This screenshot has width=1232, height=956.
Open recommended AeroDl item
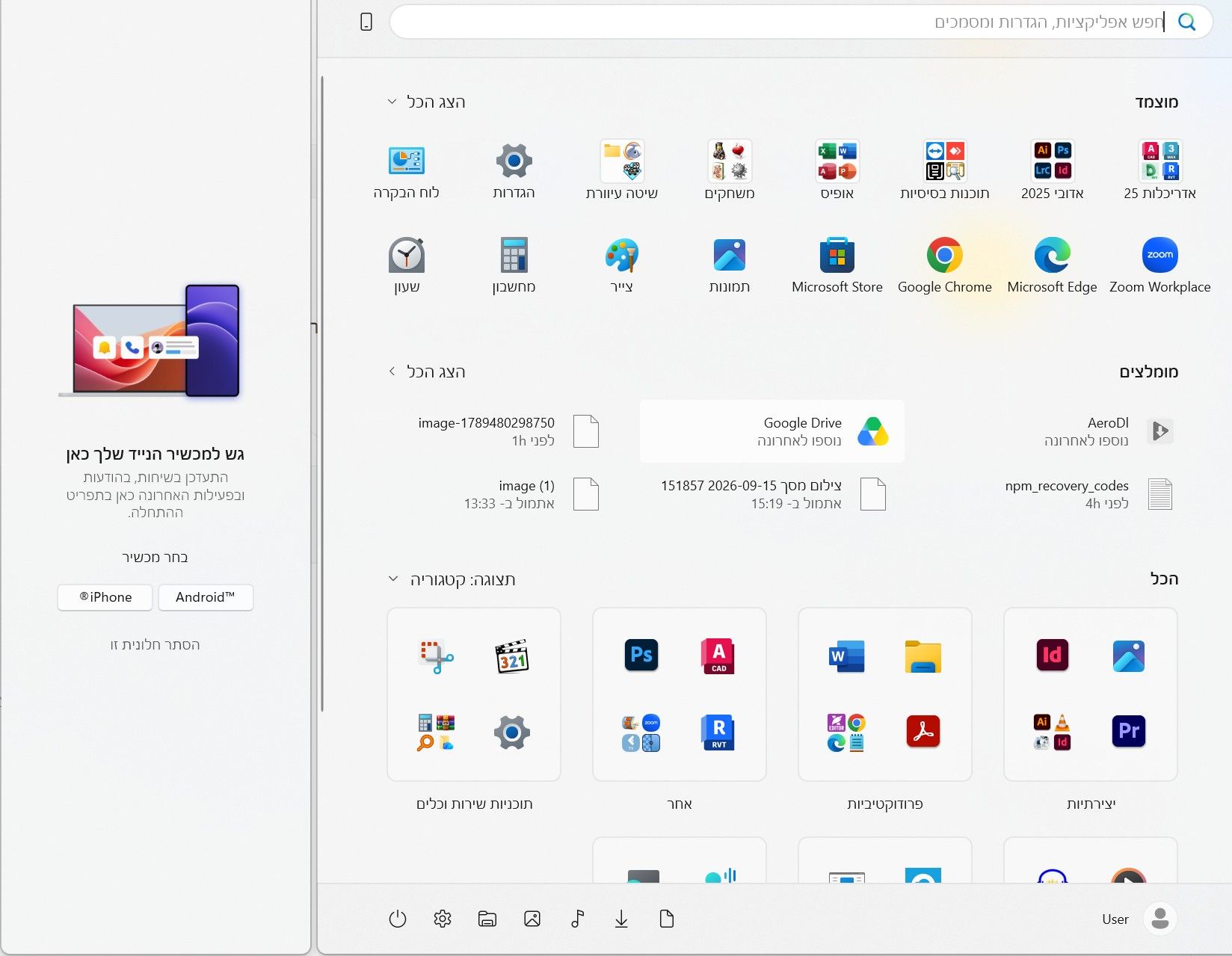point(1060,431)
